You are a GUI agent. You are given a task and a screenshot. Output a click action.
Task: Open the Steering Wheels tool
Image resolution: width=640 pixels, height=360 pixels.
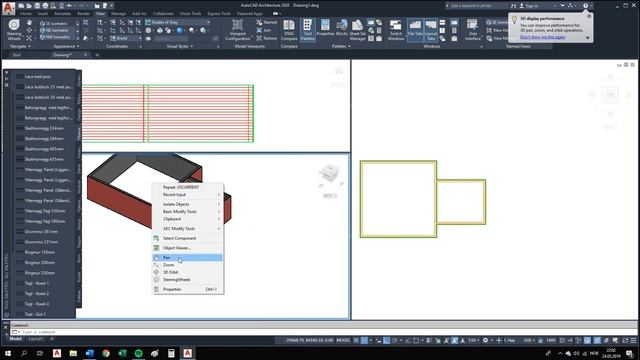click(14, 30)
